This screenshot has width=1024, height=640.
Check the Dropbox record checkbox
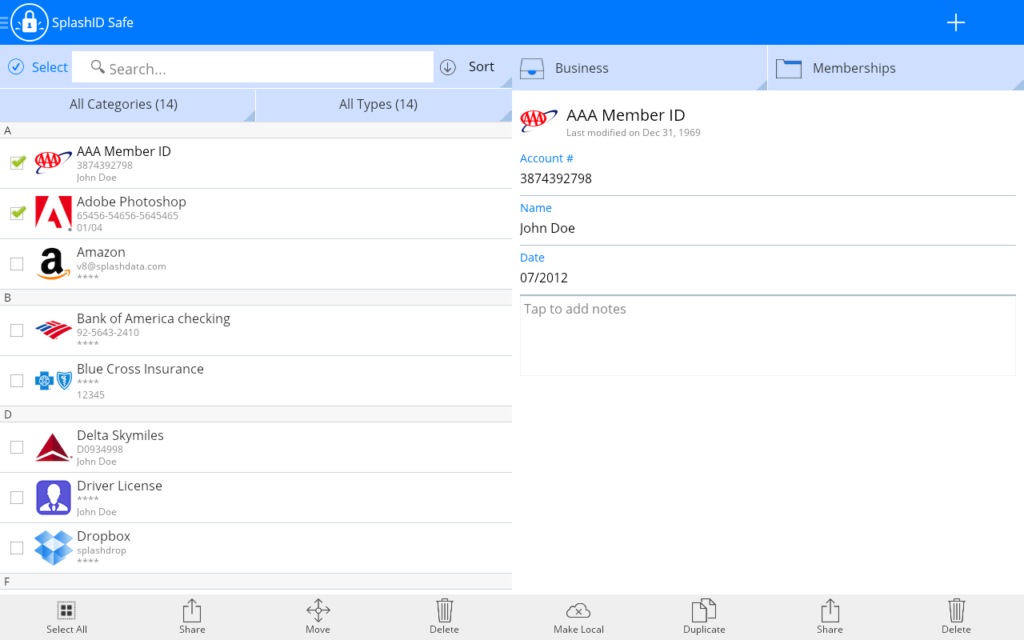(x=17, y=548)
